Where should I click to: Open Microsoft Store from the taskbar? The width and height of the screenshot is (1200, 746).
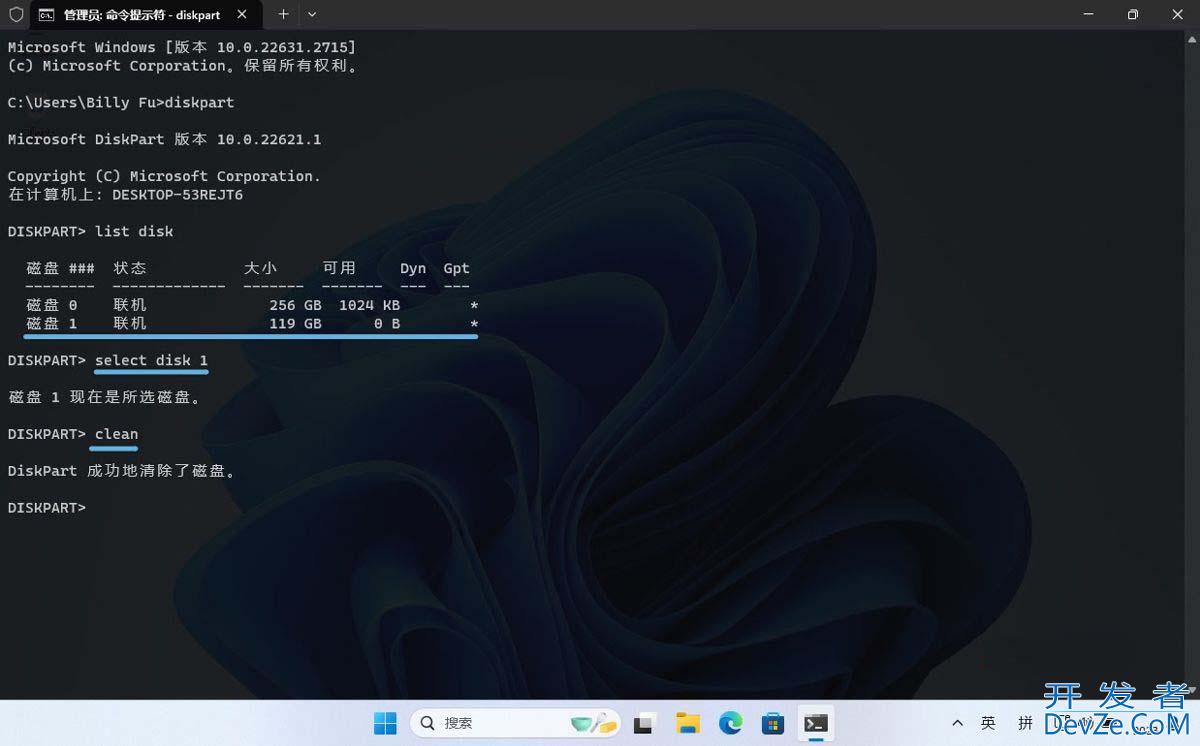[772, 723]
